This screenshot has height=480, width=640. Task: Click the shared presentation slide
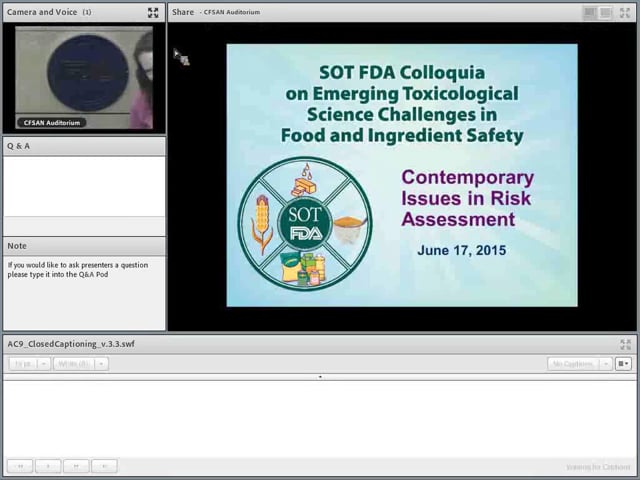click(x=402, y=175)
